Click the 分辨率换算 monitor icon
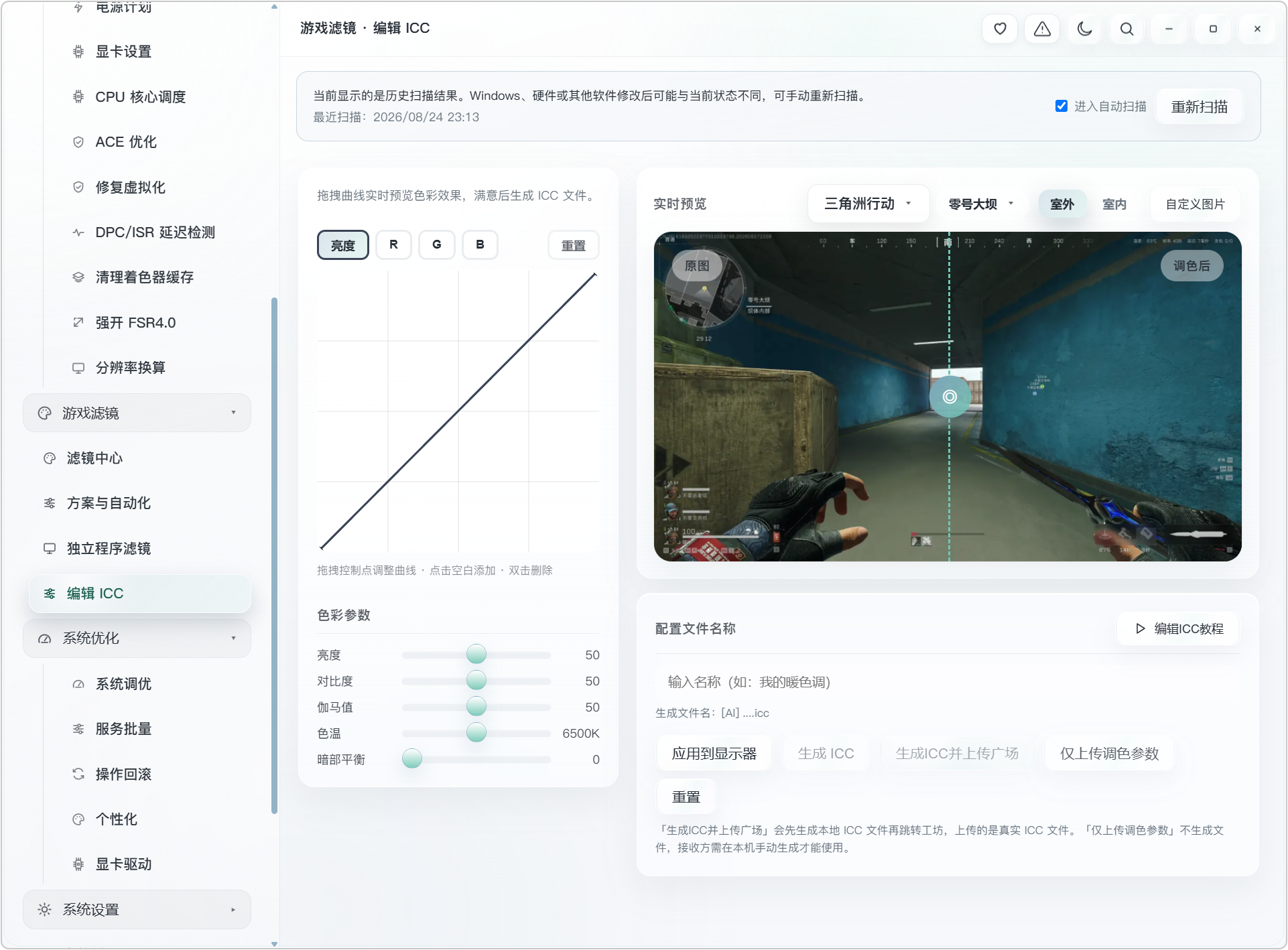The height and width of the screenshot is (950, 1288). pos(78,368)
